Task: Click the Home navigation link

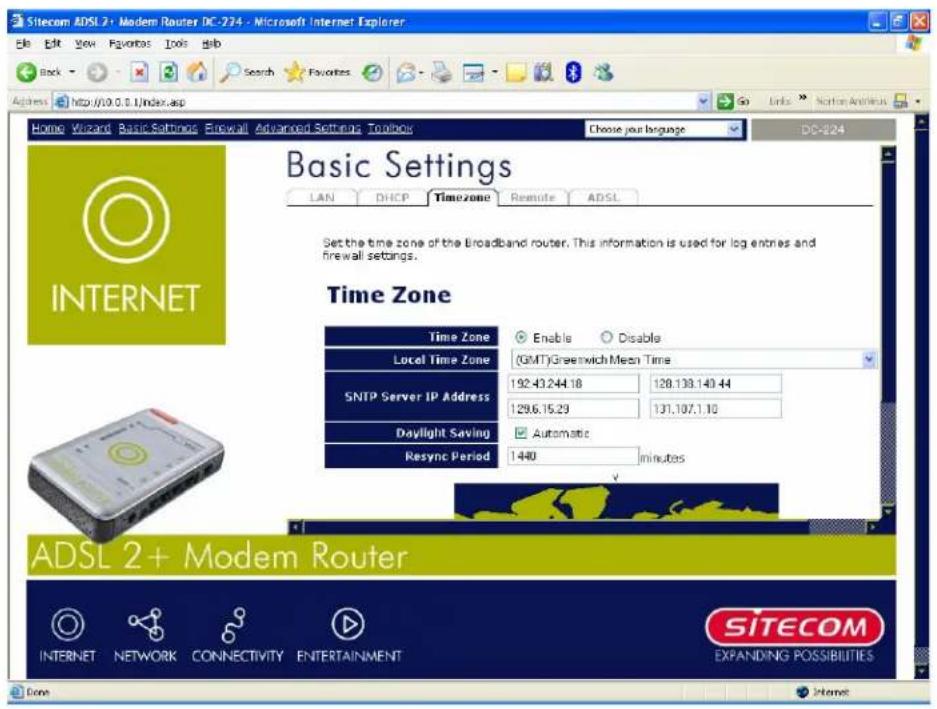Action: point(48,128)
